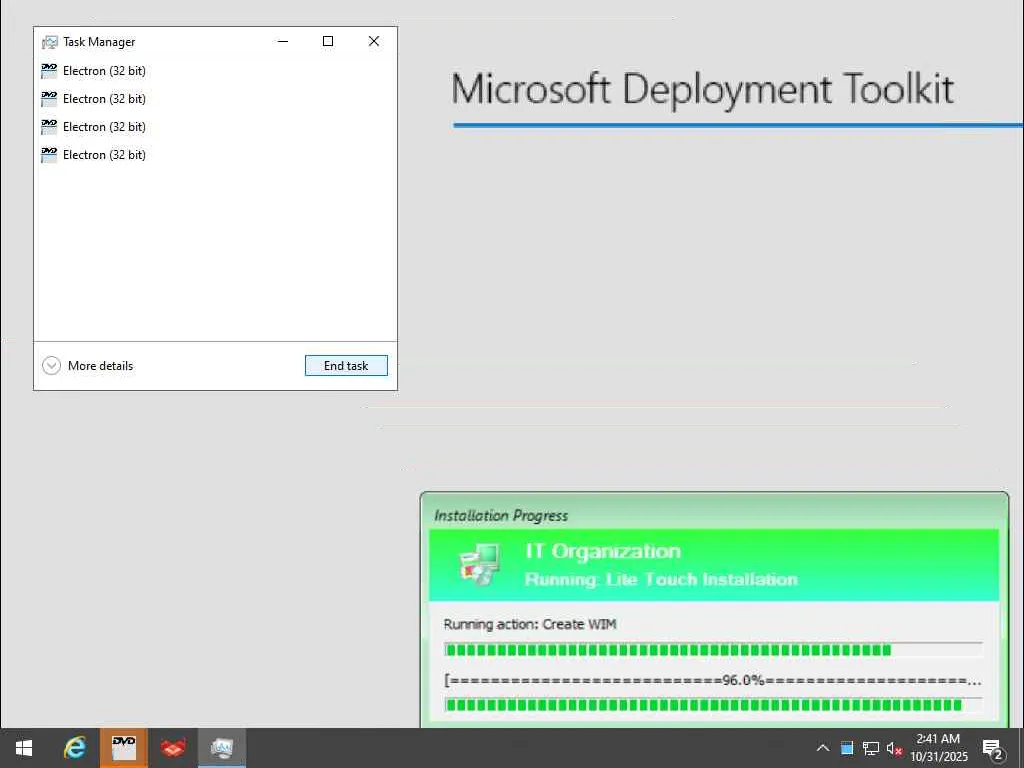Click the Installation Progress computer icon
Screen dimensions: 1024x768
(481, 564)
